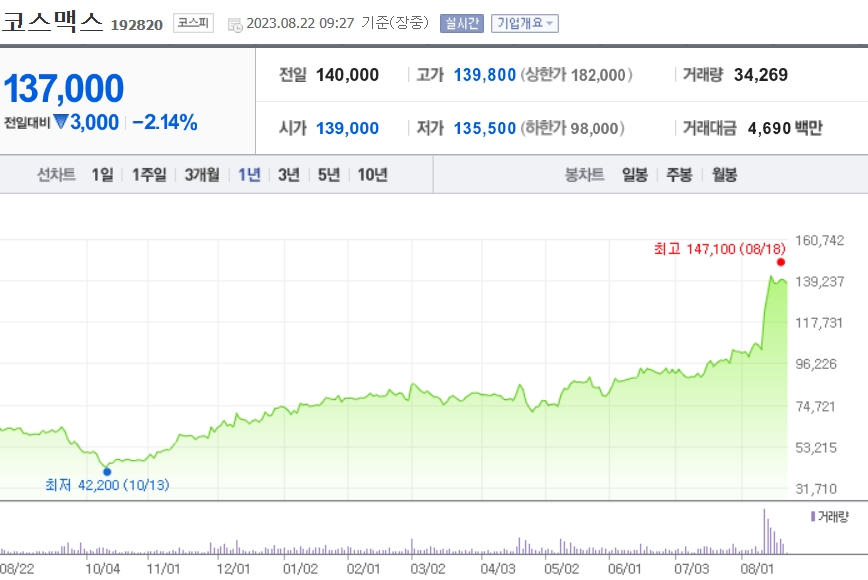868x580 pixels.
Task: Click the change percentage -2.14%
Action: point(165,122)
